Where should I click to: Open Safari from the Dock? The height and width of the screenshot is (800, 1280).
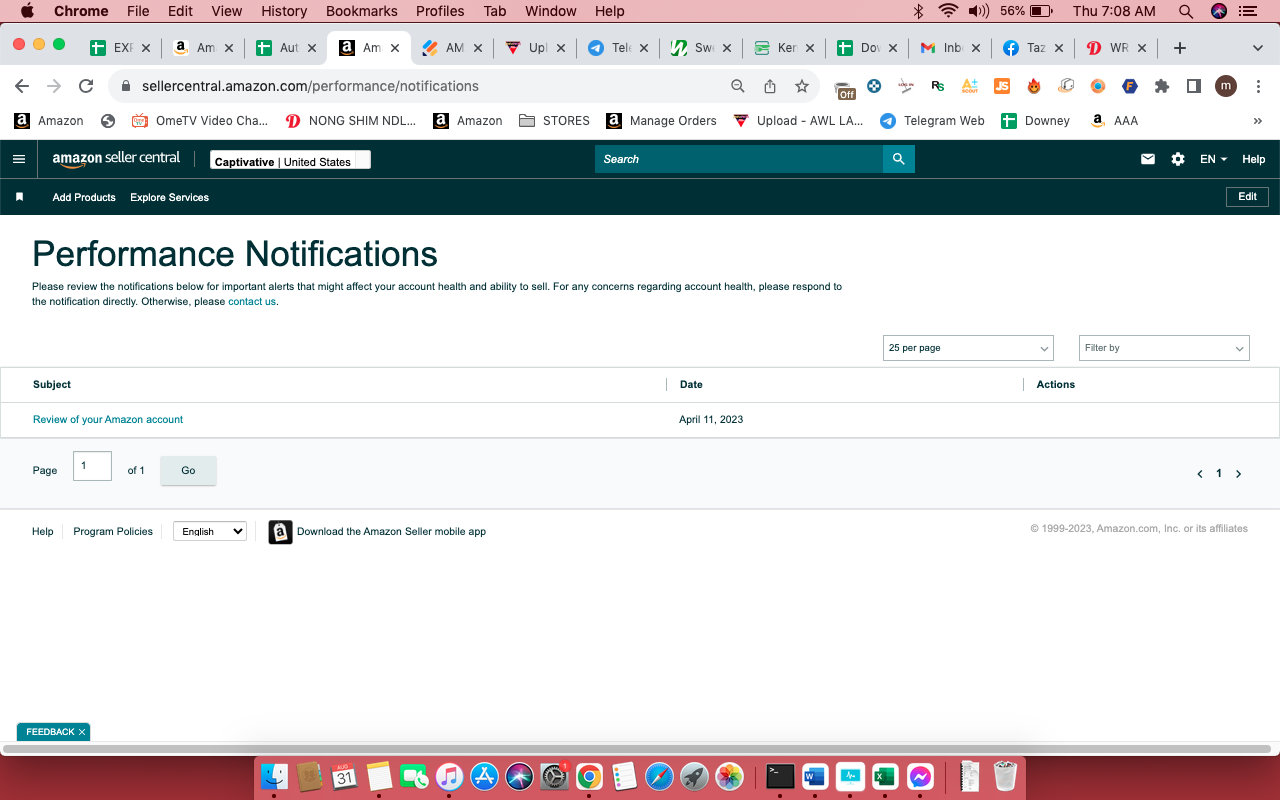[x=659, y=777]
